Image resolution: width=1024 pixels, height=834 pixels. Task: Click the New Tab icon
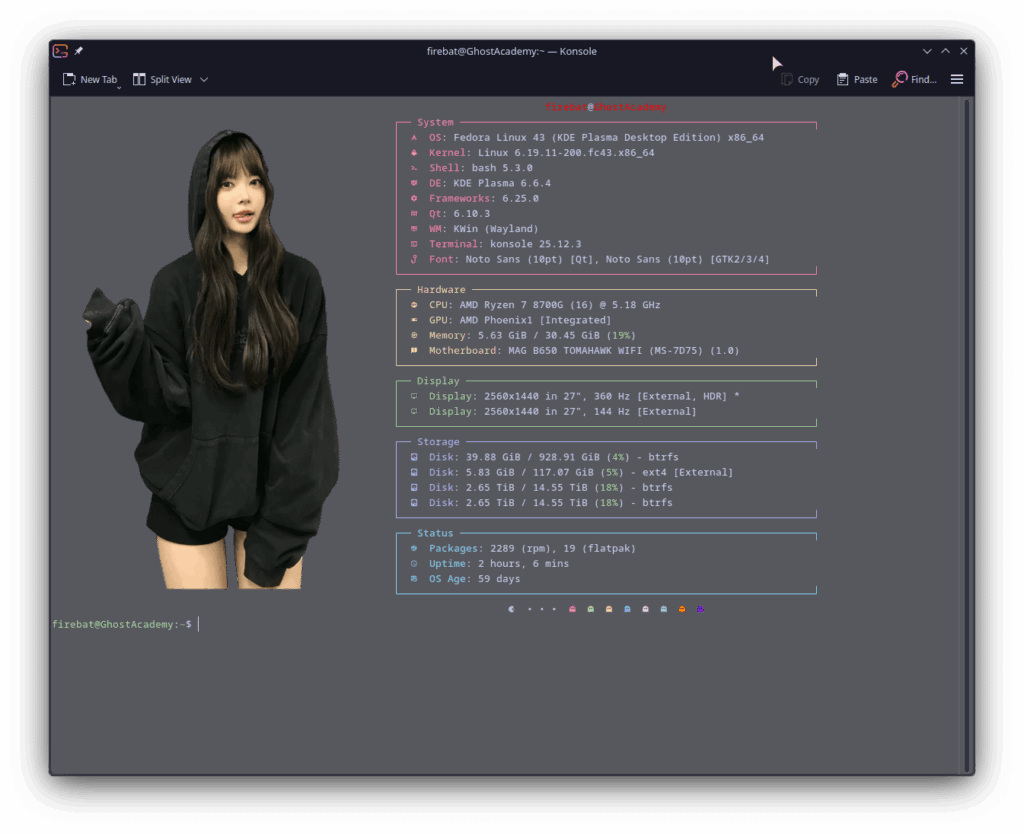(x=69, y=80)
